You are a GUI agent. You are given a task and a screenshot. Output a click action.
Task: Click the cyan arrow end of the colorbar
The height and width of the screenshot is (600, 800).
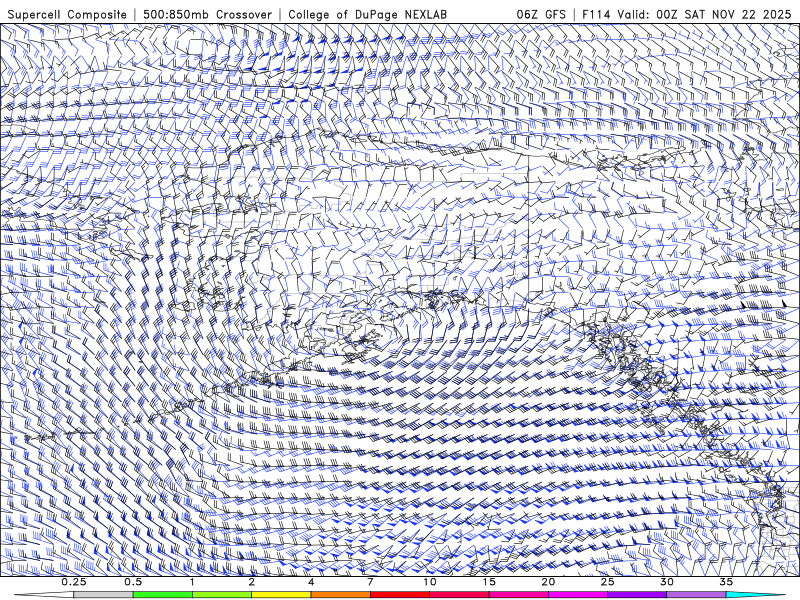(755, 595)
